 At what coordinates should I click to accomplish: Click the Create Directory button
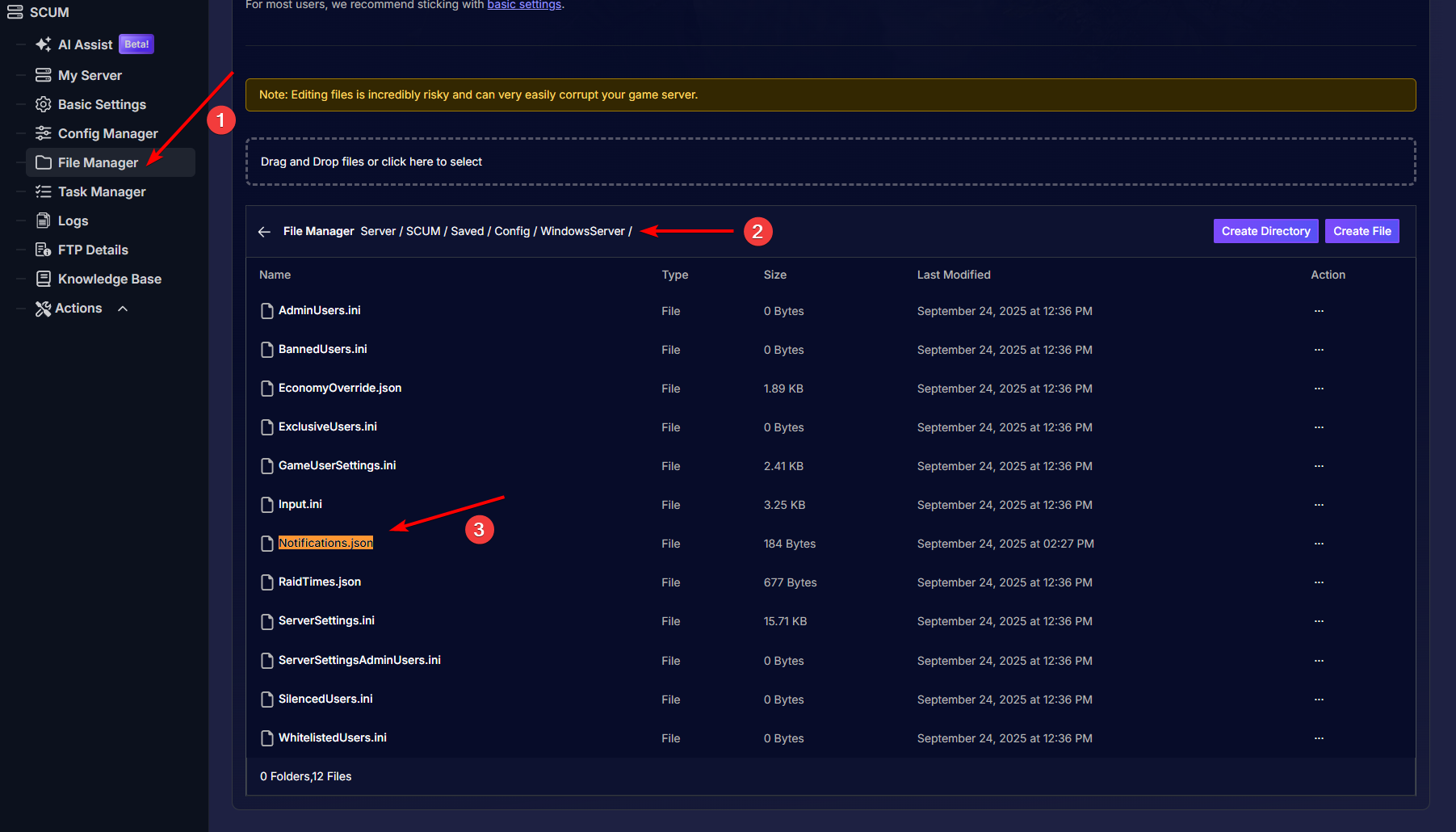[1265, 231]
